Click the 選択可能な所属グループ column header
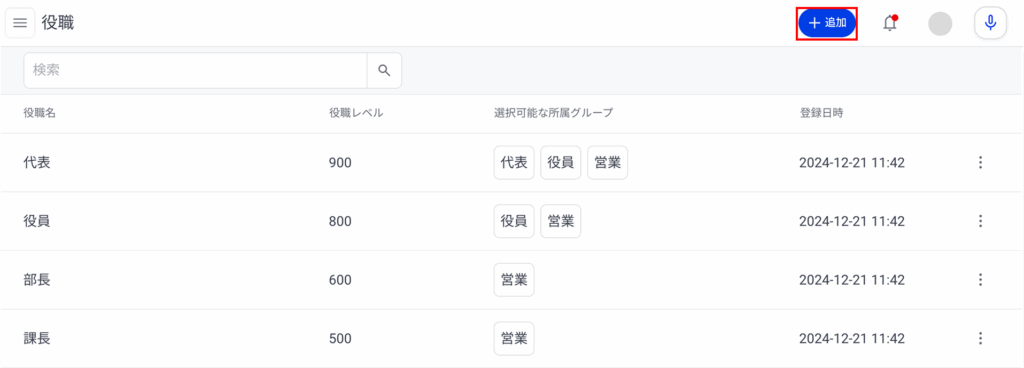Image resolution: width=1024 pixels, height=368 pixels. coord(553,113)
